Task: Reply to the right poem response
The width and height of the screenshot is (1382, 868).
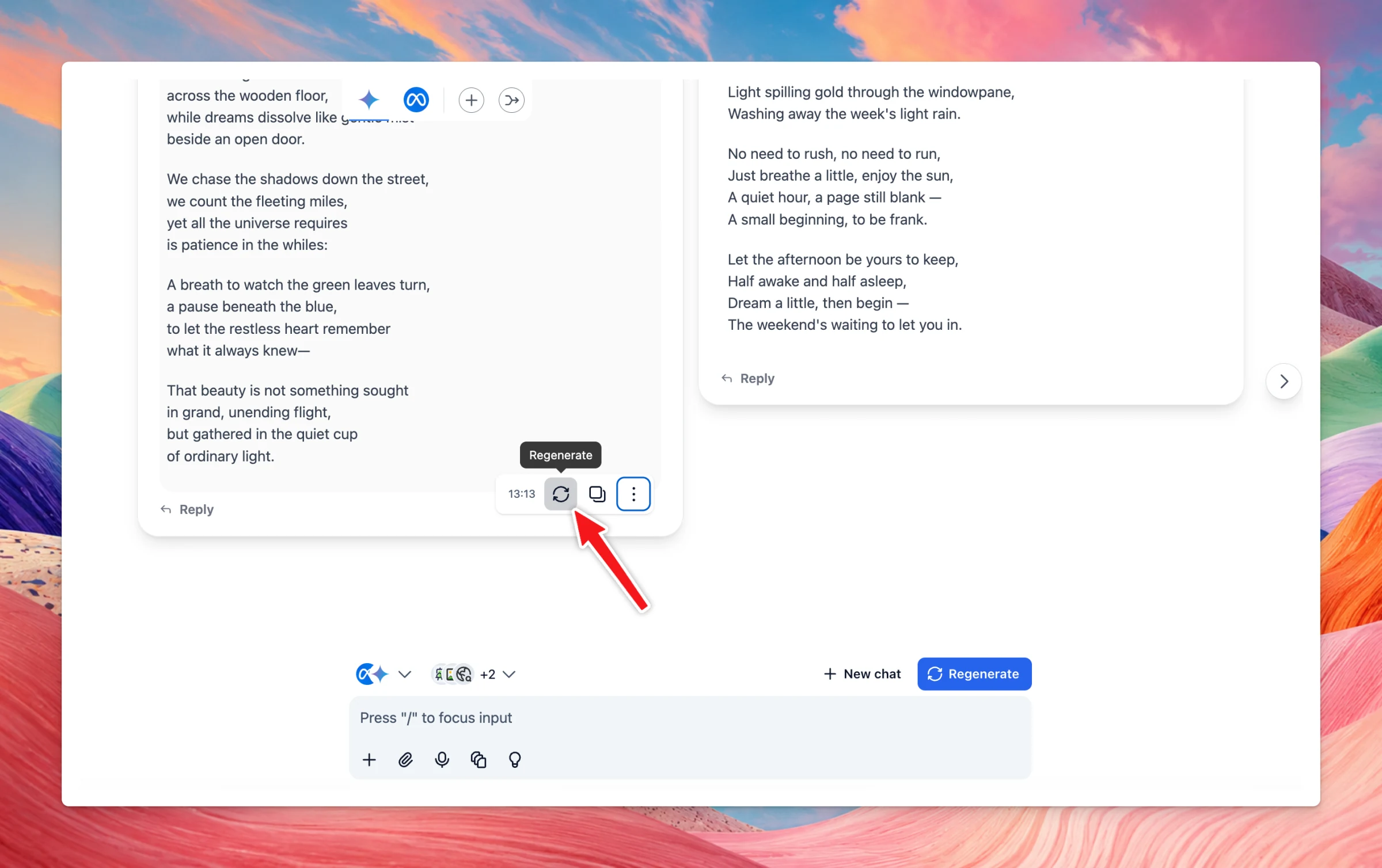Action: click(748, 378)
